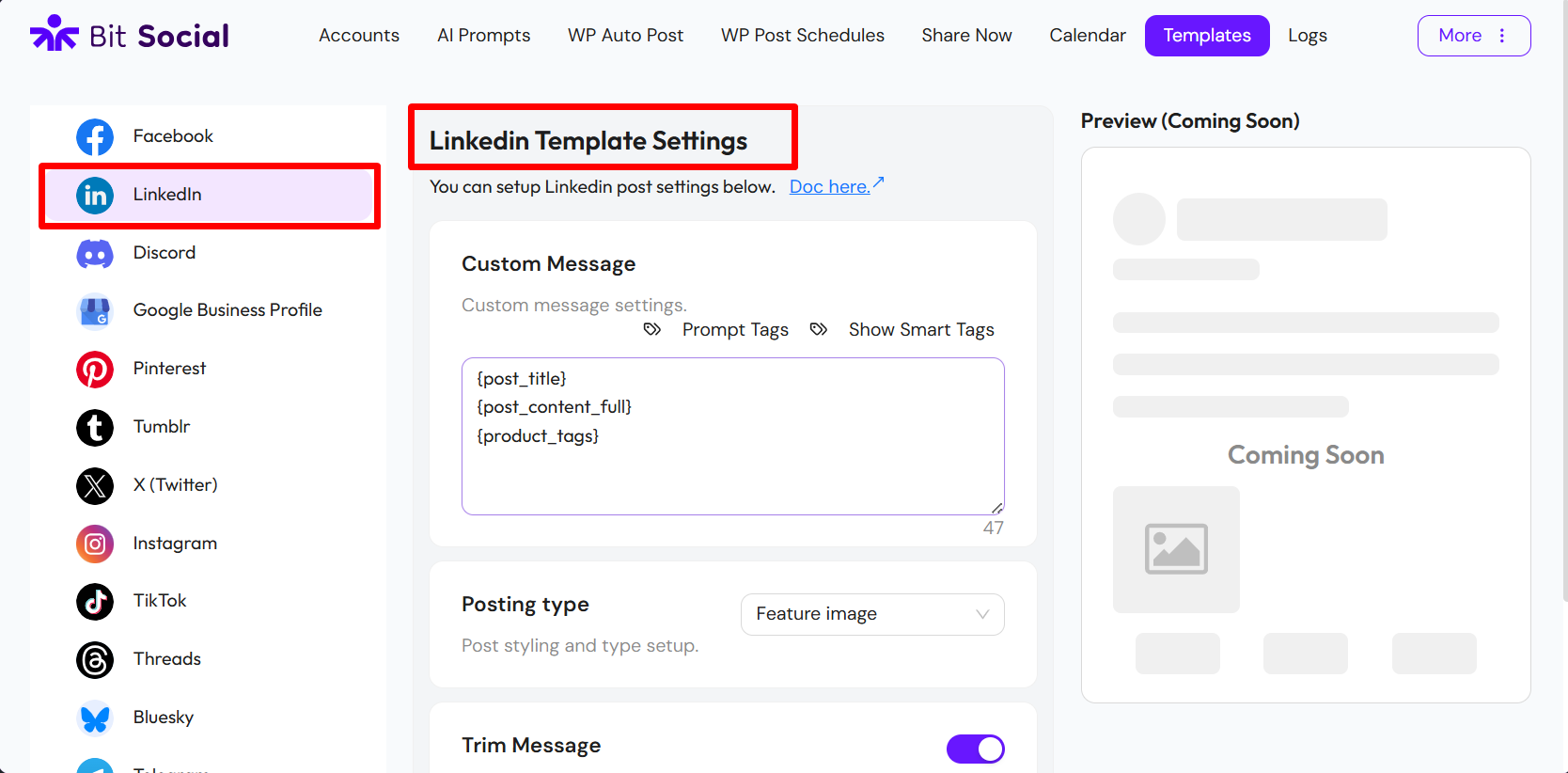1568x773 pixels.
Task: Open the AI Prompts tab
Action: (483, 36)
